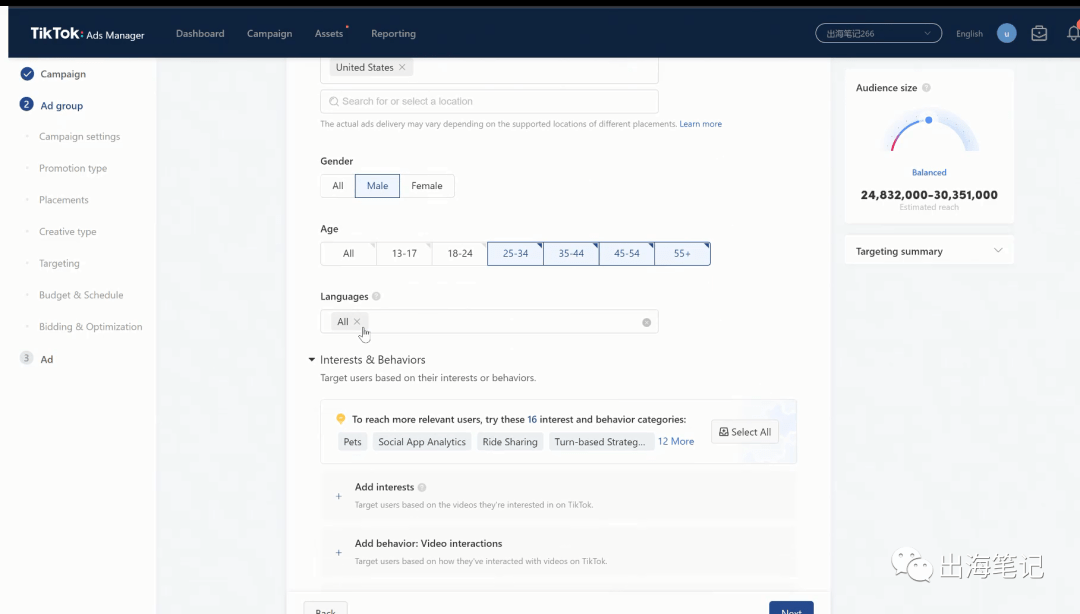Click the Campaign step checkmark icon

click(x=27, y=74)
